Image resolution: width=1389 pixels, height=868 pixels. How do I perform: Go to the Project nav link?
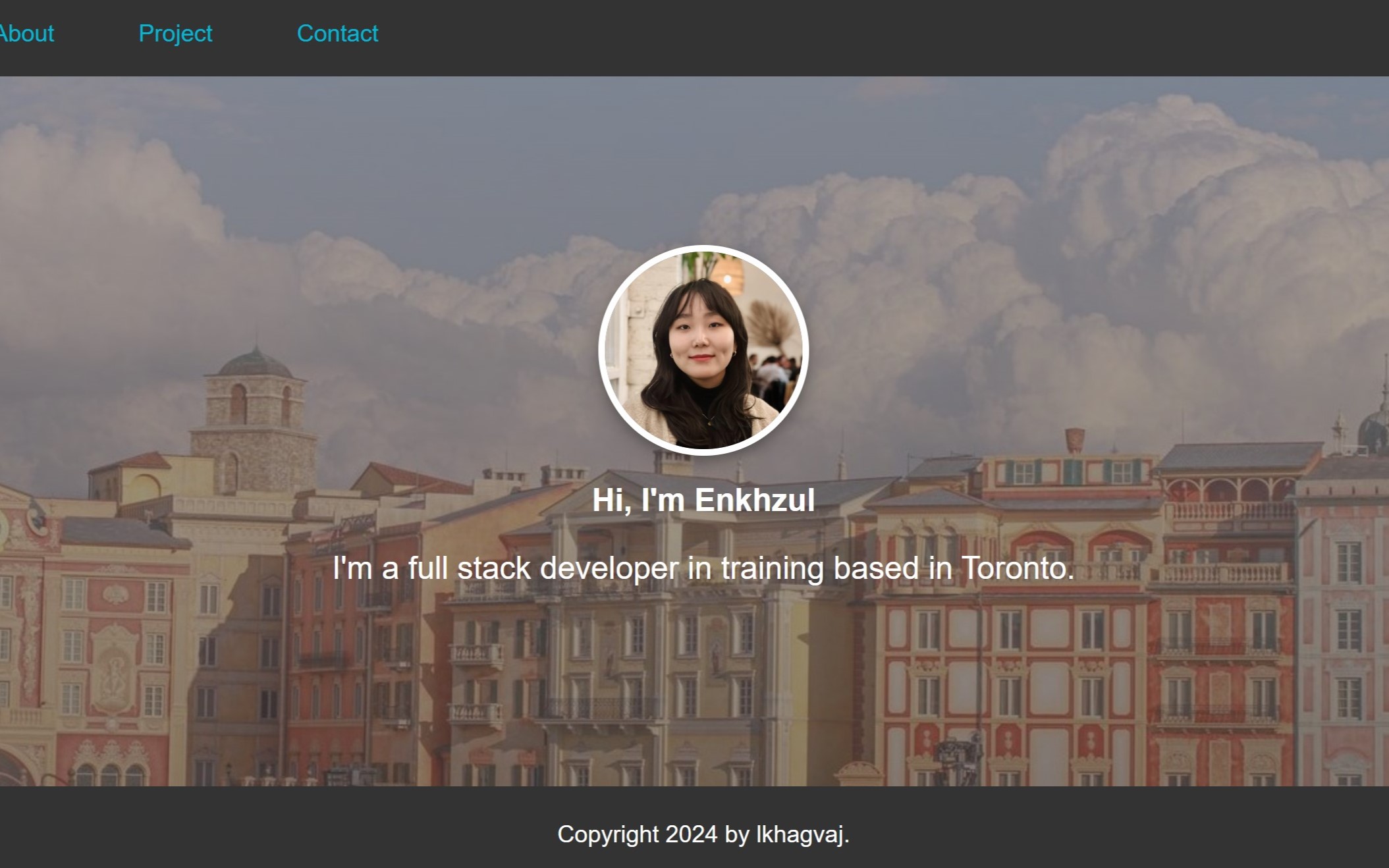175,34
